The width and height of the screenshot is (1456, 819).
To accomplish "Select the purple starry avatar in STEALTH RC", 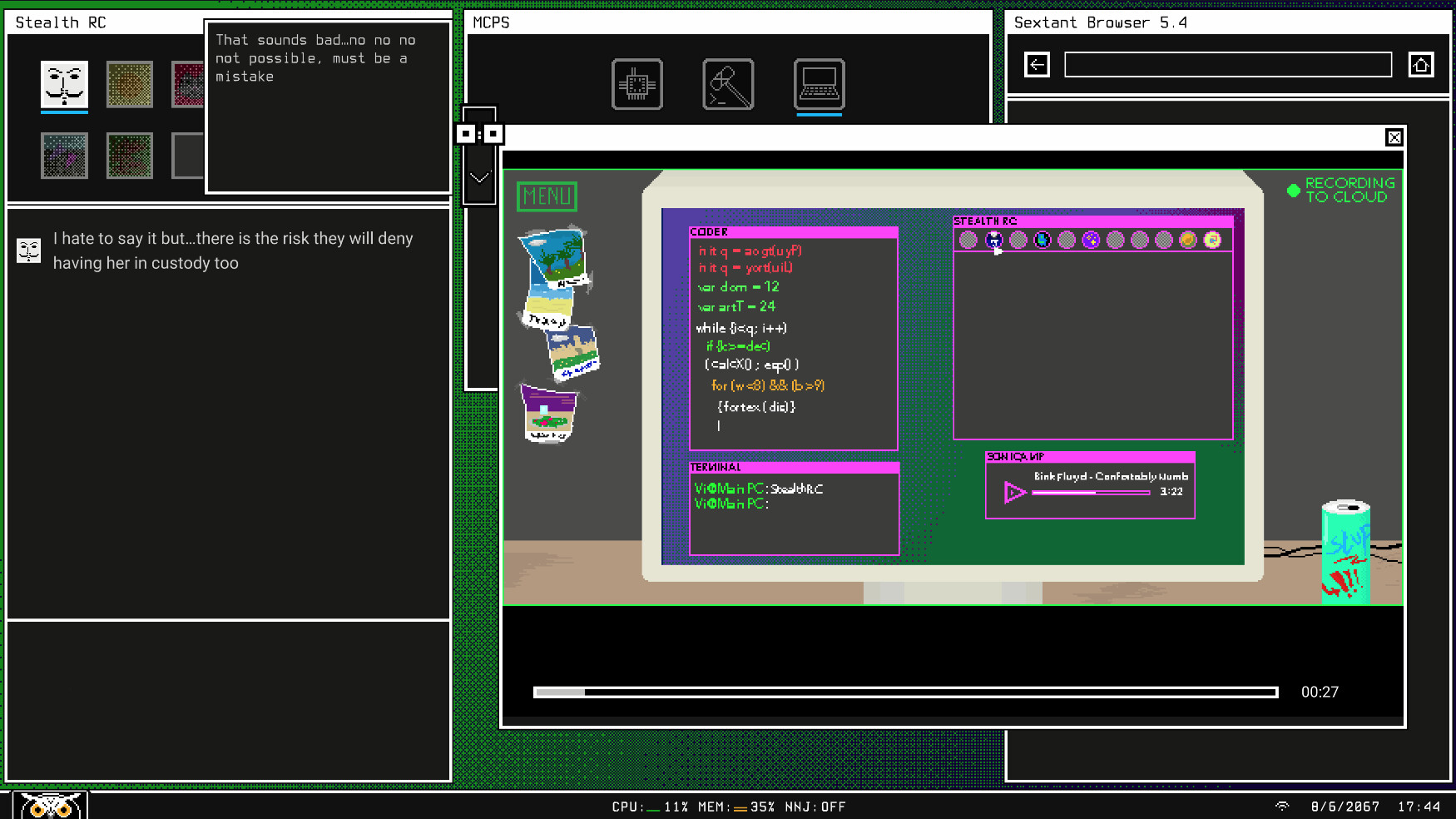I will click(x=1090, y=240).
